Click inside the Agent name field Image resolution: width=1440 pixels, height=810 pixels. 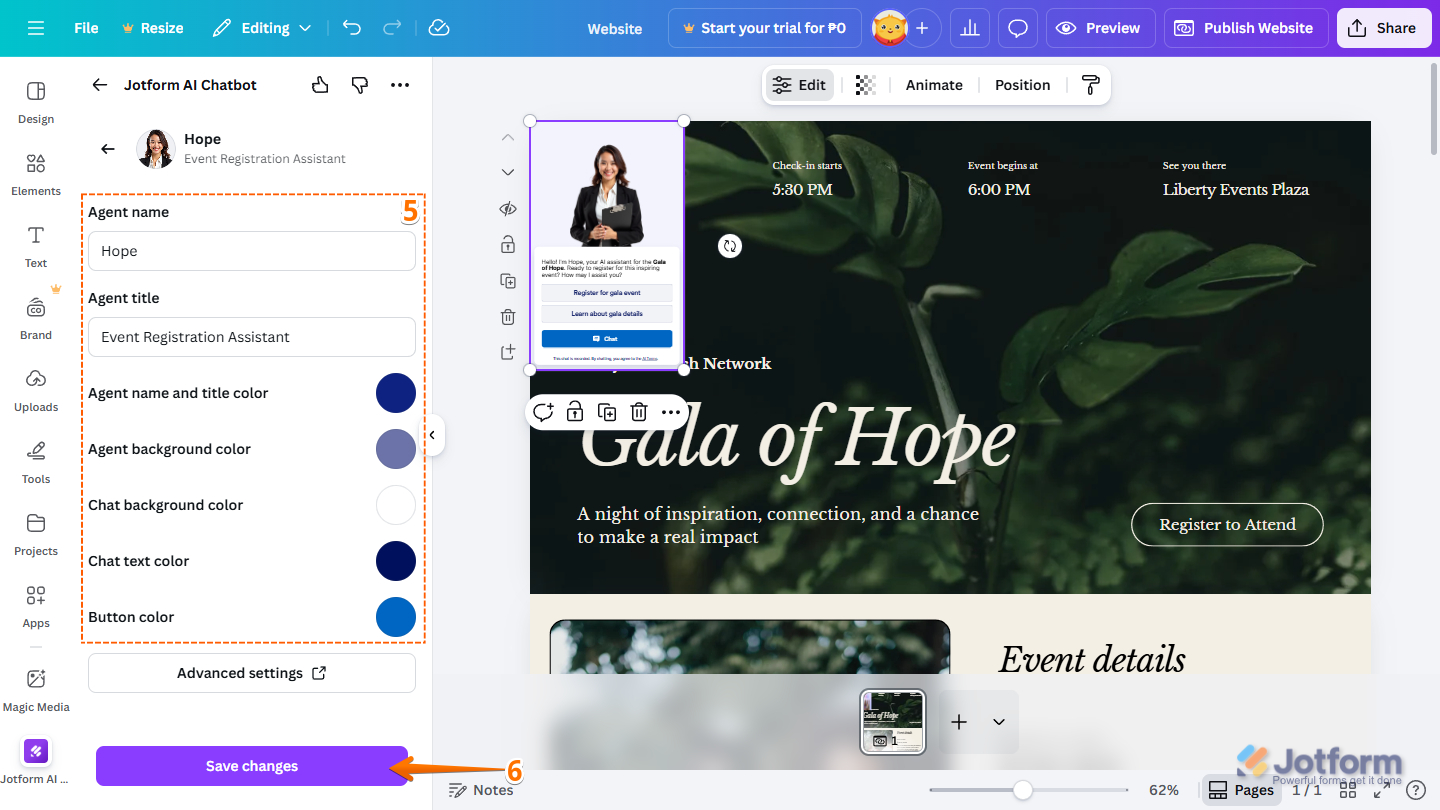pyautogui.click(x=251, y=251)
